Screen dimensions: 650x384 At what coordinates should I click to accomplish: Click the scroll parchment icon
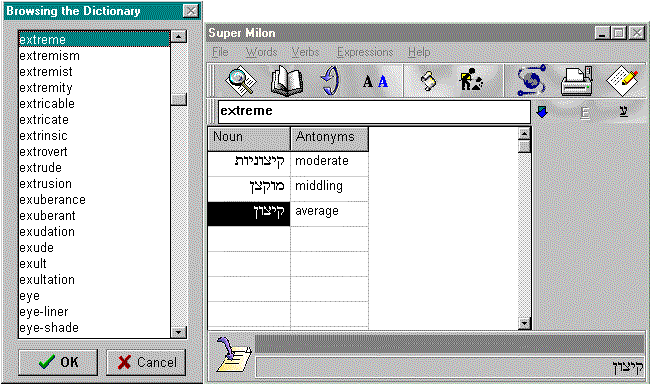[x=429, y=80]
